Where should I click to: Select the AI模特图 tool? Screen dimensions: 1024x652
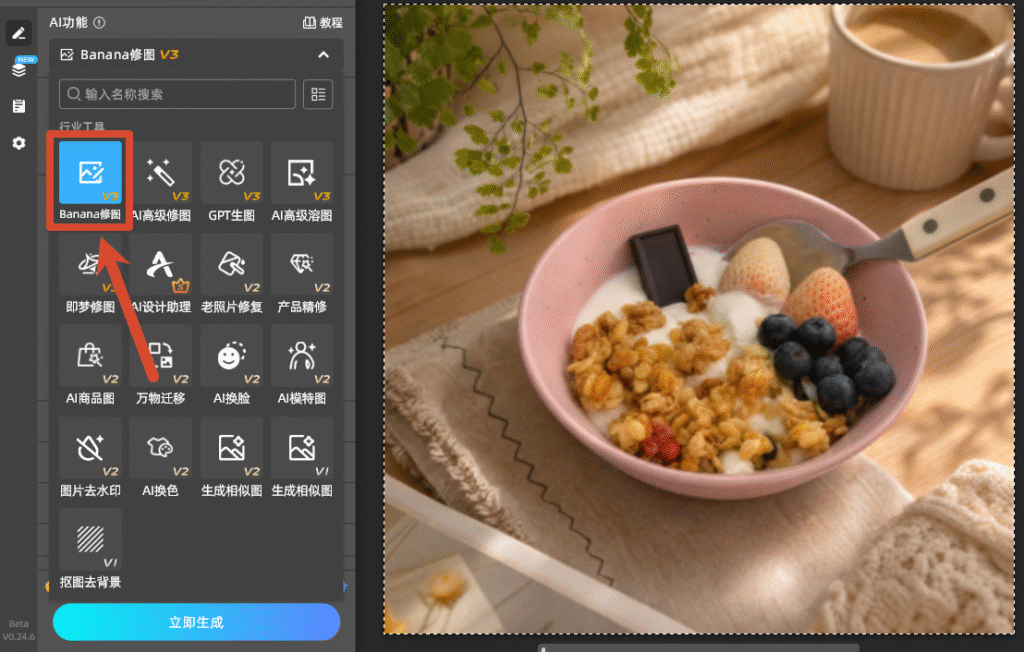point(302,365)
